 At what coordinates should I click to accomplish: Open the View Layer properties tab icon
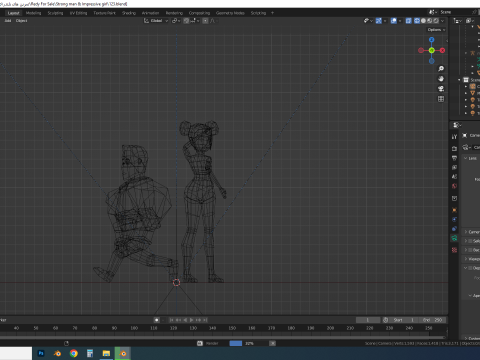pyautogui.click(x=454, y=167)
